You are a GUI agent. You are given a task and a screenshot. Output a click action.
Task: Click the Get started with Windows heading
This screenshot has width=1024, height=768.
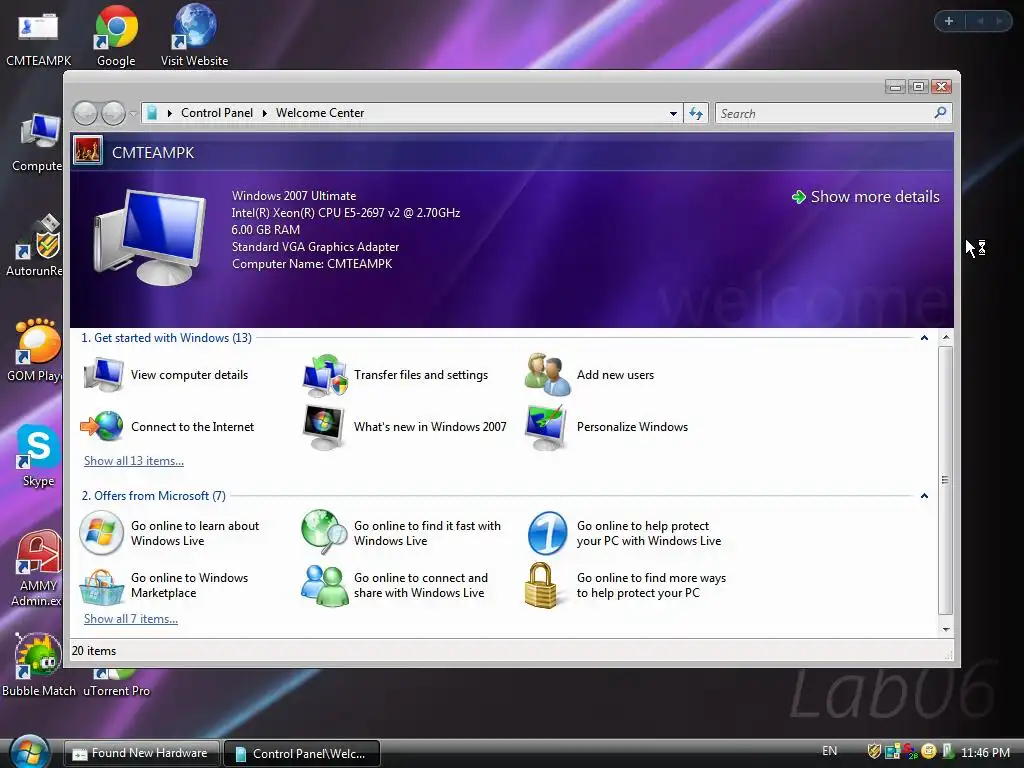coord(167,338)
